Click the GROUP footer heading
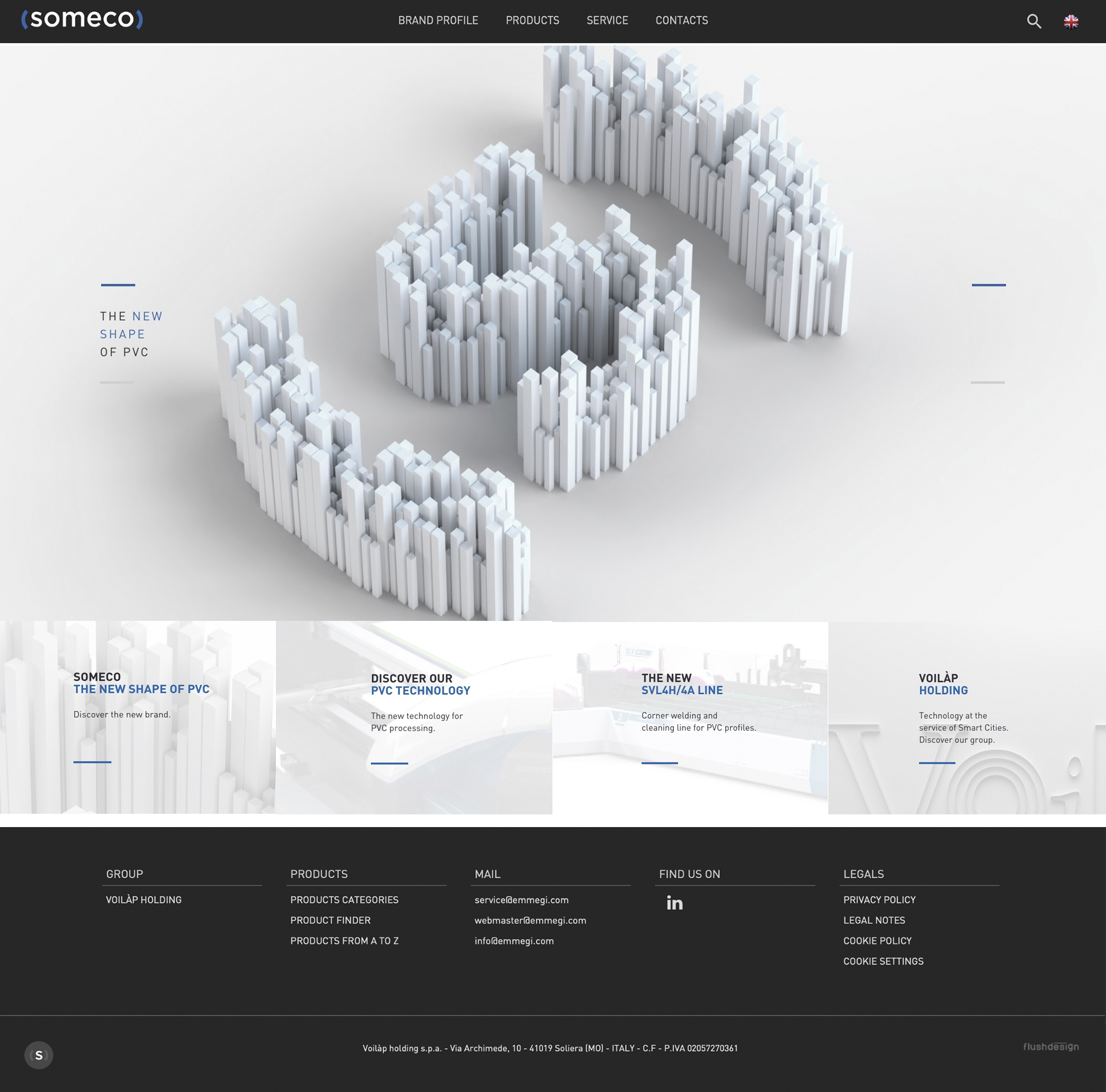Viewport: 1106px width, 1092px height. click(x=124, y=874)
